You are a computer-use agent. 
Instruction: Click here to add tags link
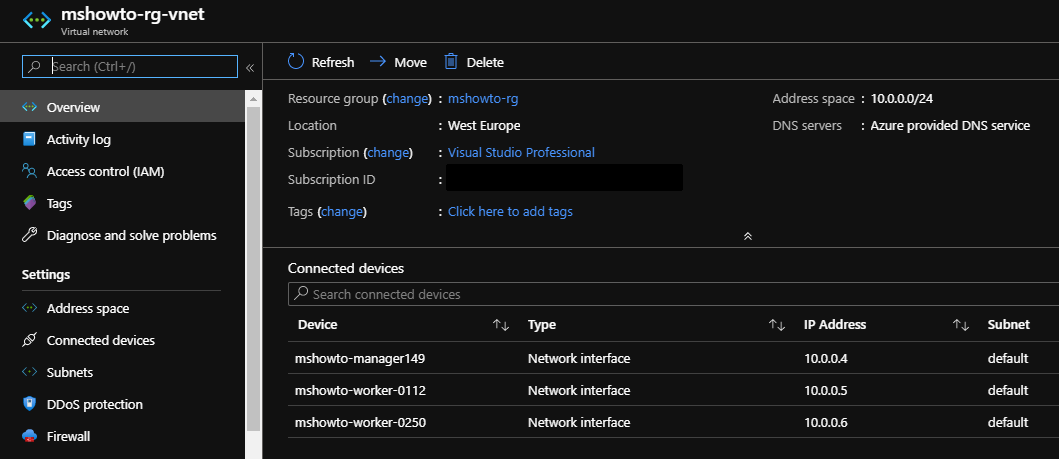510,211
